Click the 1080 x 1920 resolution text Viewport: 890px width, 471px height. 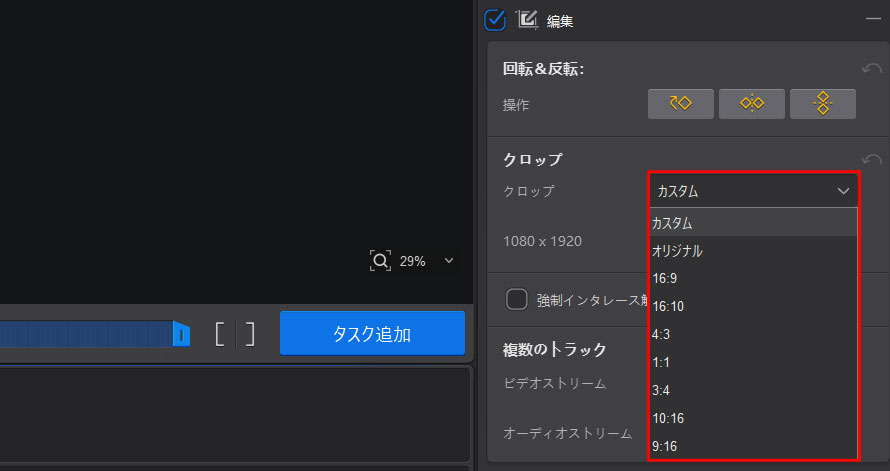(542, 241)
